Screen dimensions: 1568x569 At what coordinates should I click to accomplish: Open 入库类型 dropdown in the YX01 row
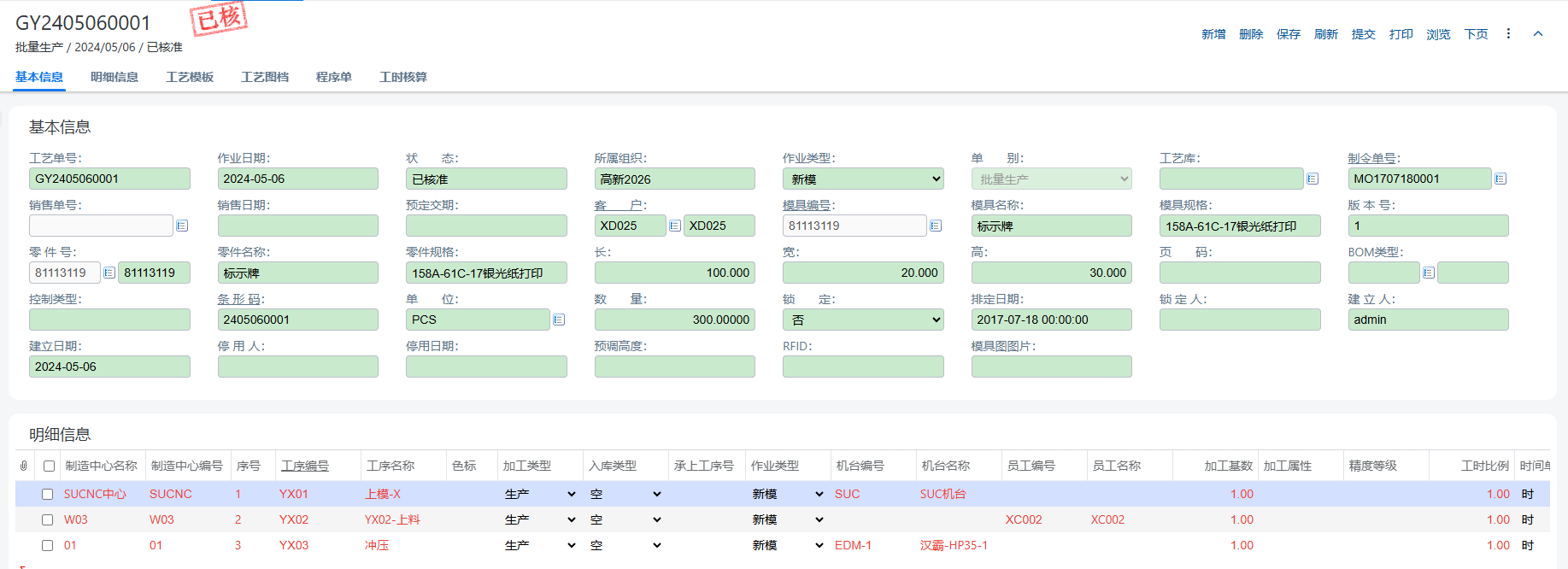coord(625,494)
